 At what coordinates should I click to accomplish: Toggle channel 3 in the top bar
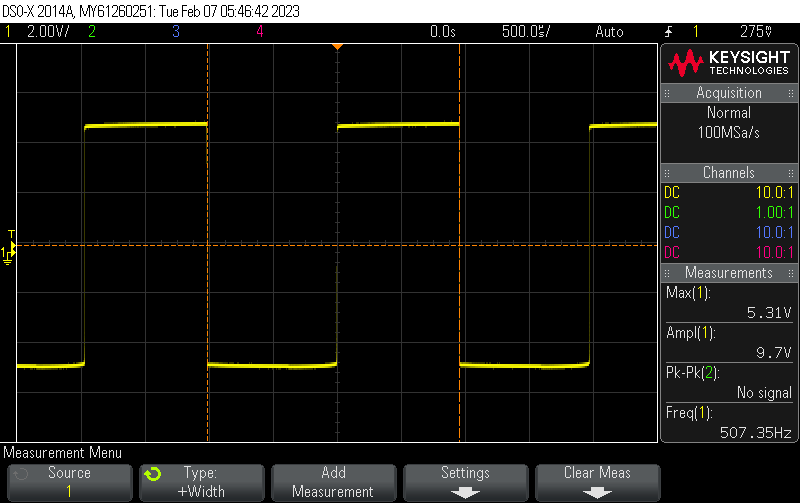click(x=175, y=31)
